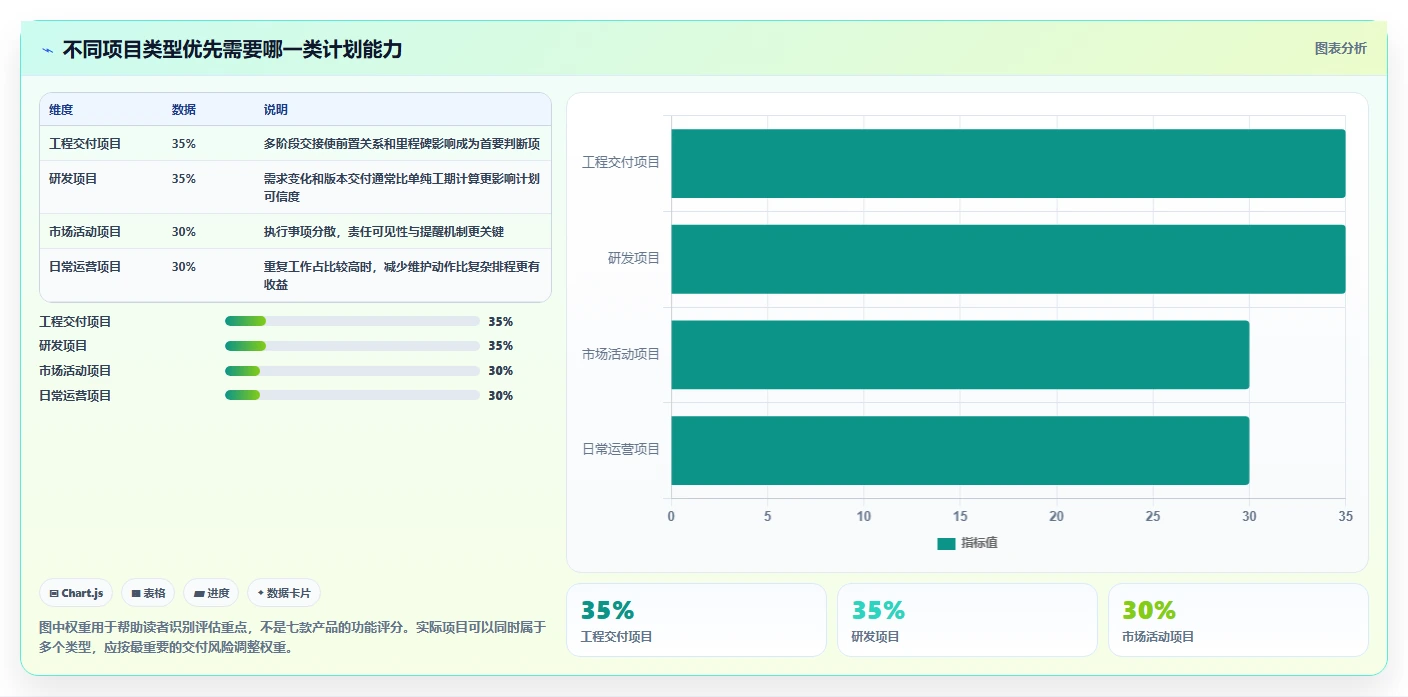Click the 工程交付项目 label above the progress bars
This screenshot has height=697, width=1408.
point(75,322)
